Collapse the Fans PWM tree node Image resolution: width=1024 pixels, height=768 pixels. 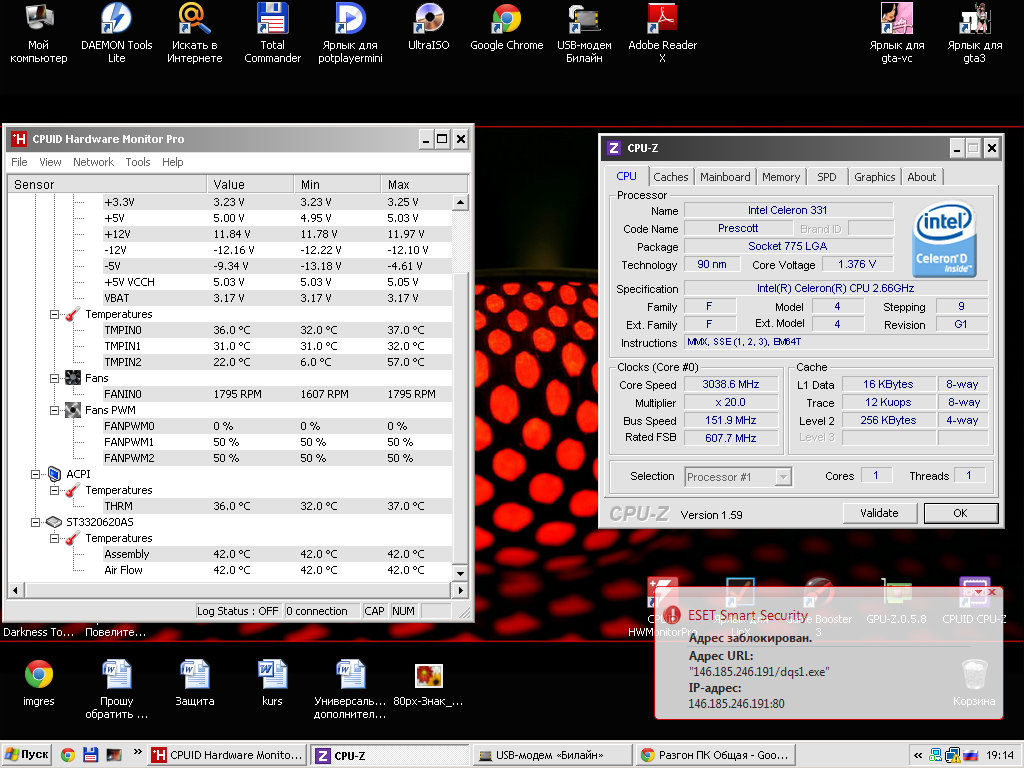tap(56, 410)
